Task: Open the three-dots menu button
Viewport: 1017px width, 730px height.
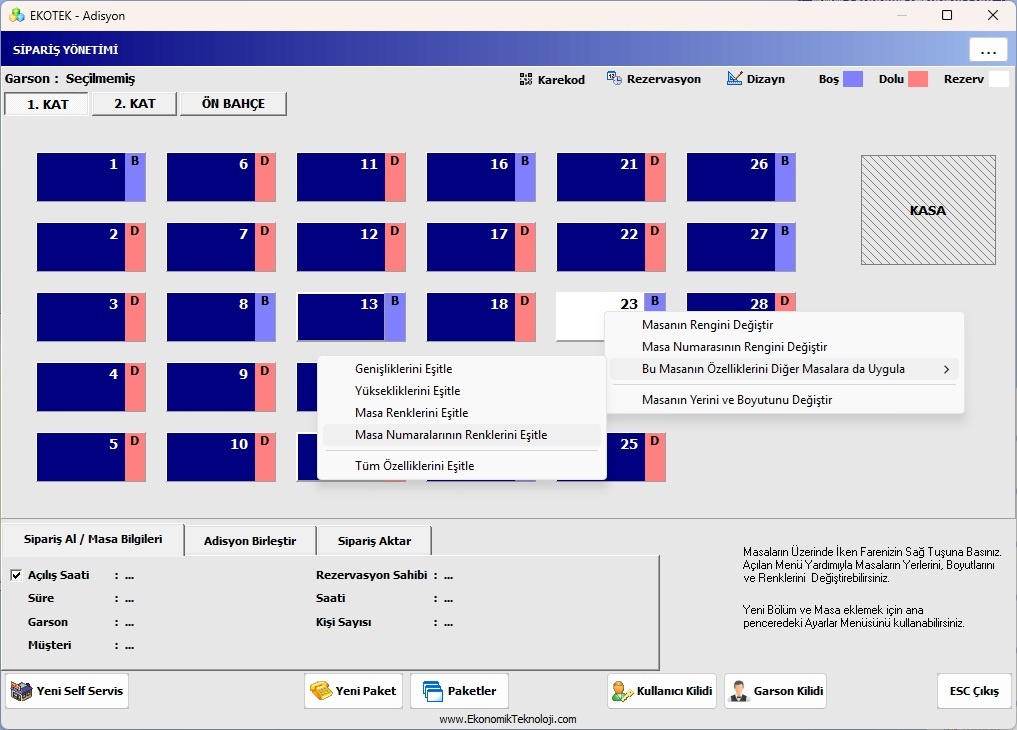Action: pyautogui.click(x=988, y=51)
